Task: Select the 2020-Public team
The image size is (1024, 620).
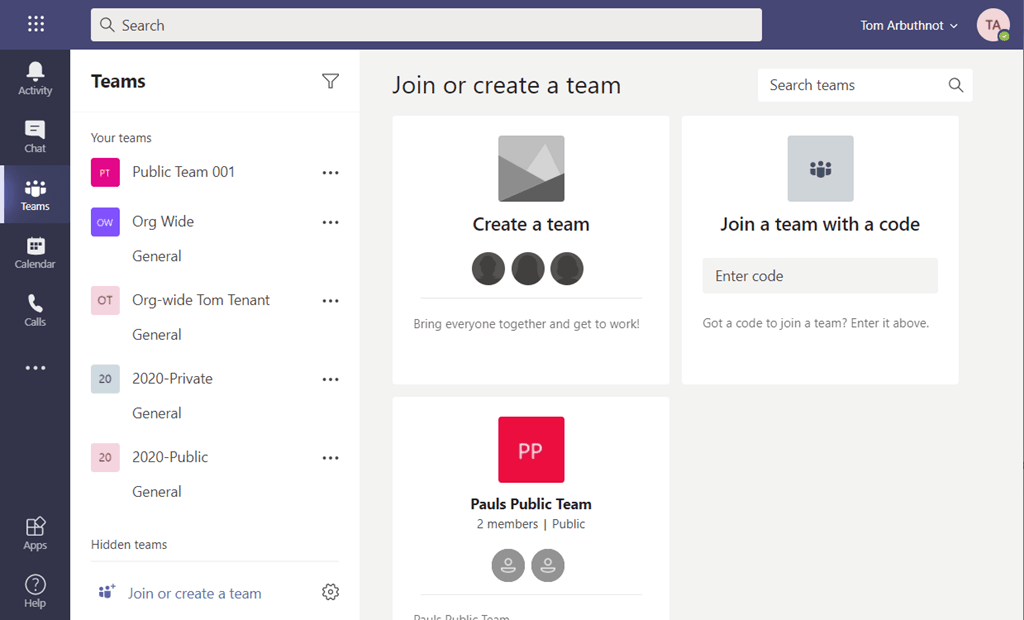Action: [170, 457]
